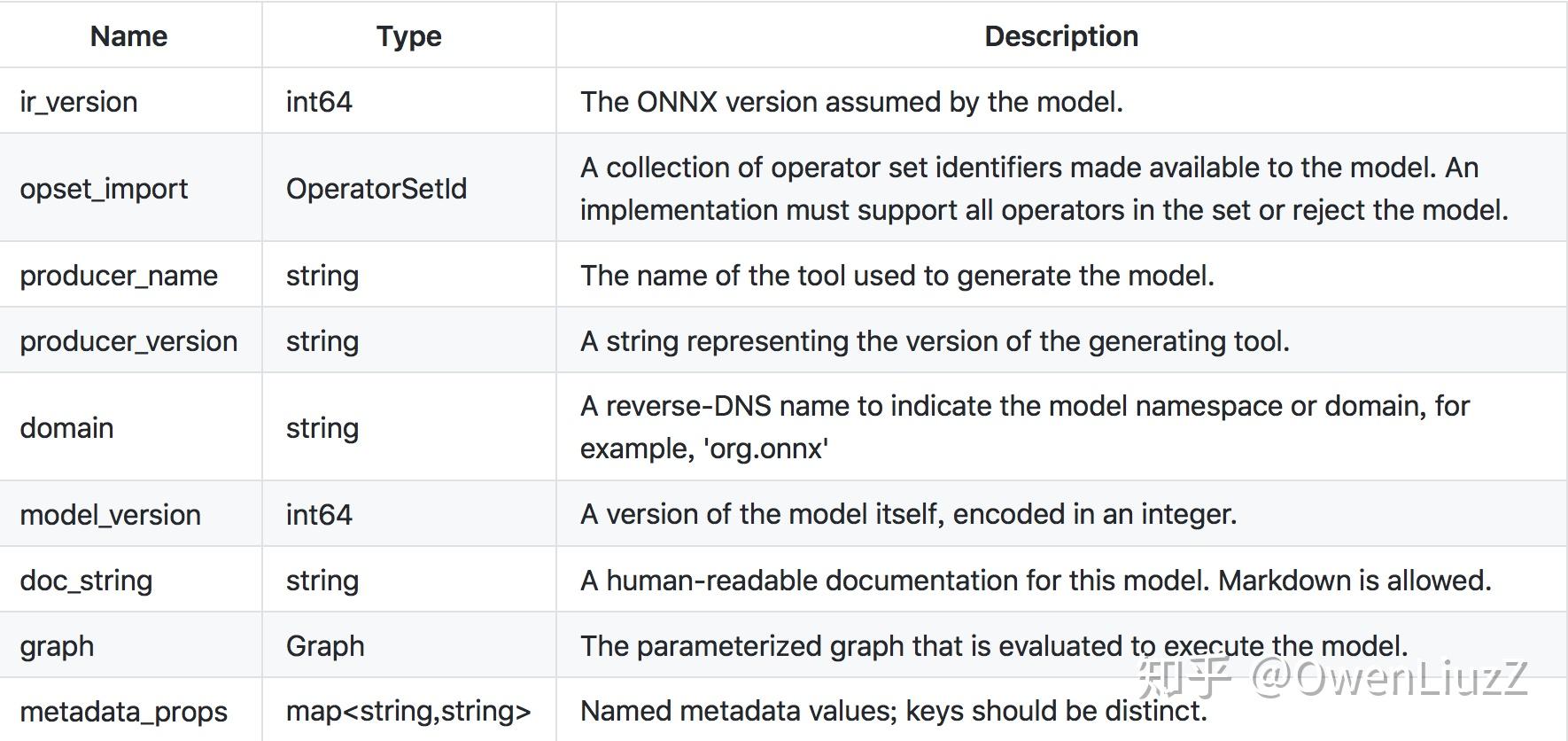Image resolution: width=1568 pixels, height=741 pixels.
Task: Click the model_version name cell
Action: pyautogui.click(x=110, y=515)
